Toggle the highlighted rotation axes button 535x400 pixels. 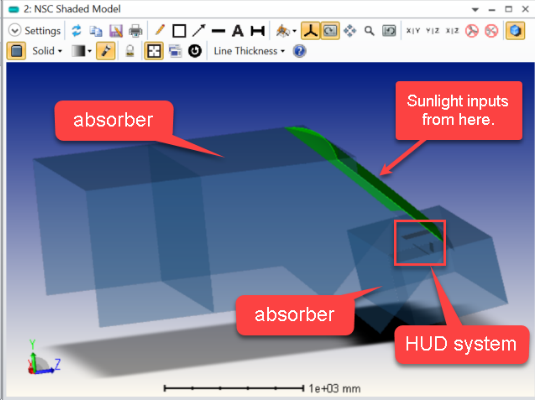(x=310, y=31)
